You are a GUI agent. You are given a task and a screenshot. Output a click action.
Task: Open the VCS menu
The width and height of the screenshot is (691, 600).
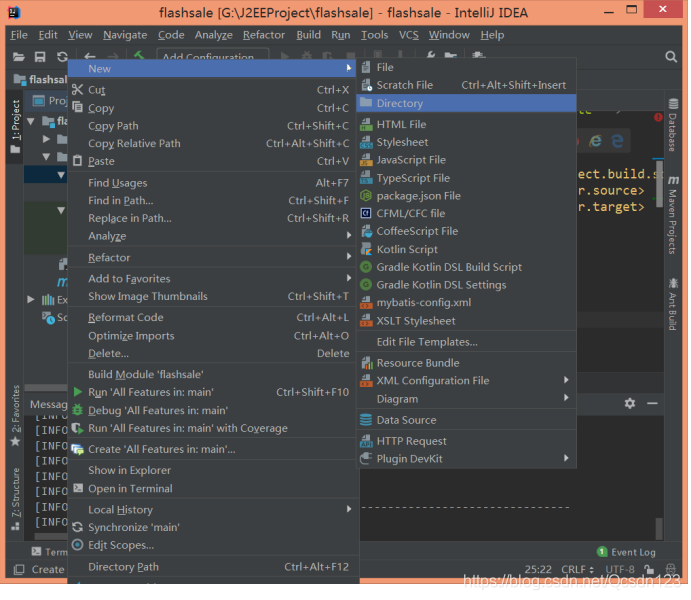409,35
